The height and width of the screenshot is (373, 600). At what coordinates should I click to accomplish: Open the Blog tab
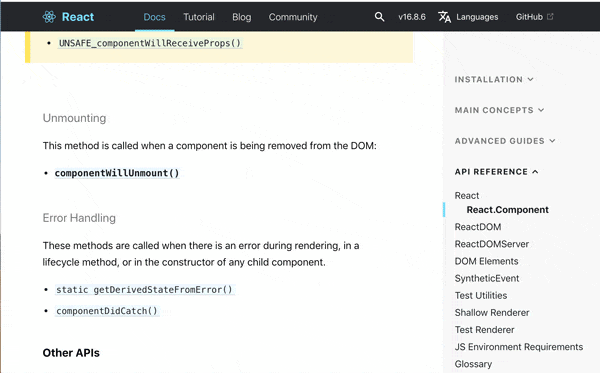(242, 17)
